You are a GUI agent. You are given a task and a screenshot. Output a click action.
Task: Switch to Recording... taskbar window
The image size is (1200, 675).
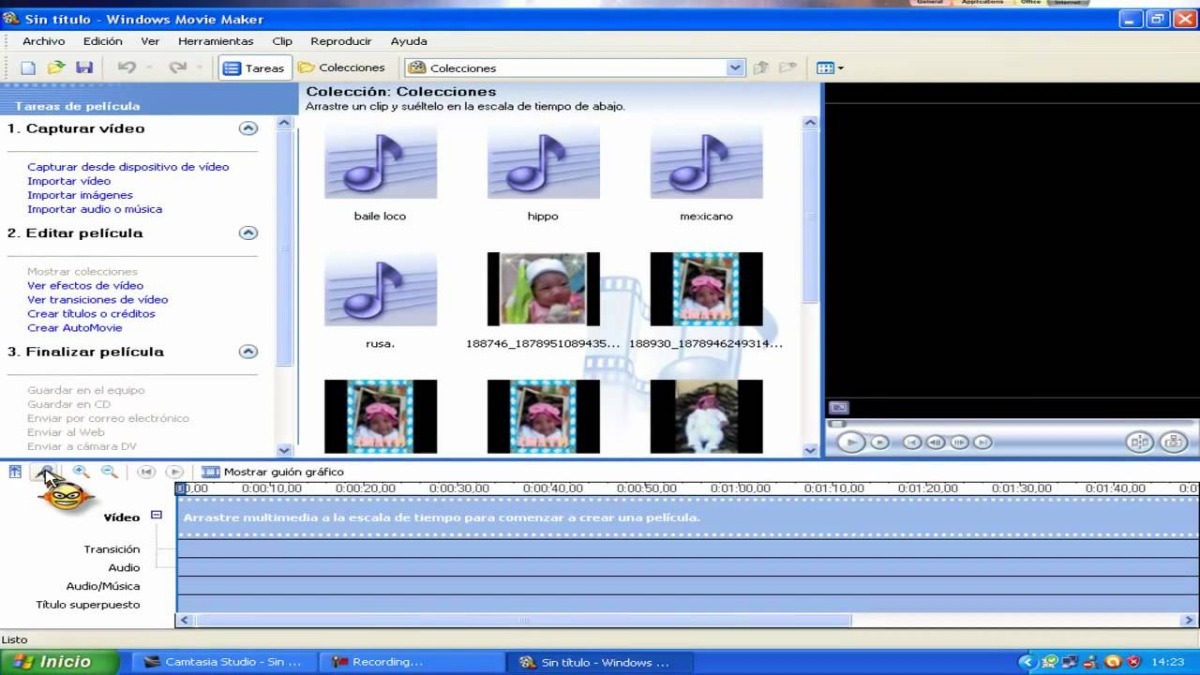413,662
